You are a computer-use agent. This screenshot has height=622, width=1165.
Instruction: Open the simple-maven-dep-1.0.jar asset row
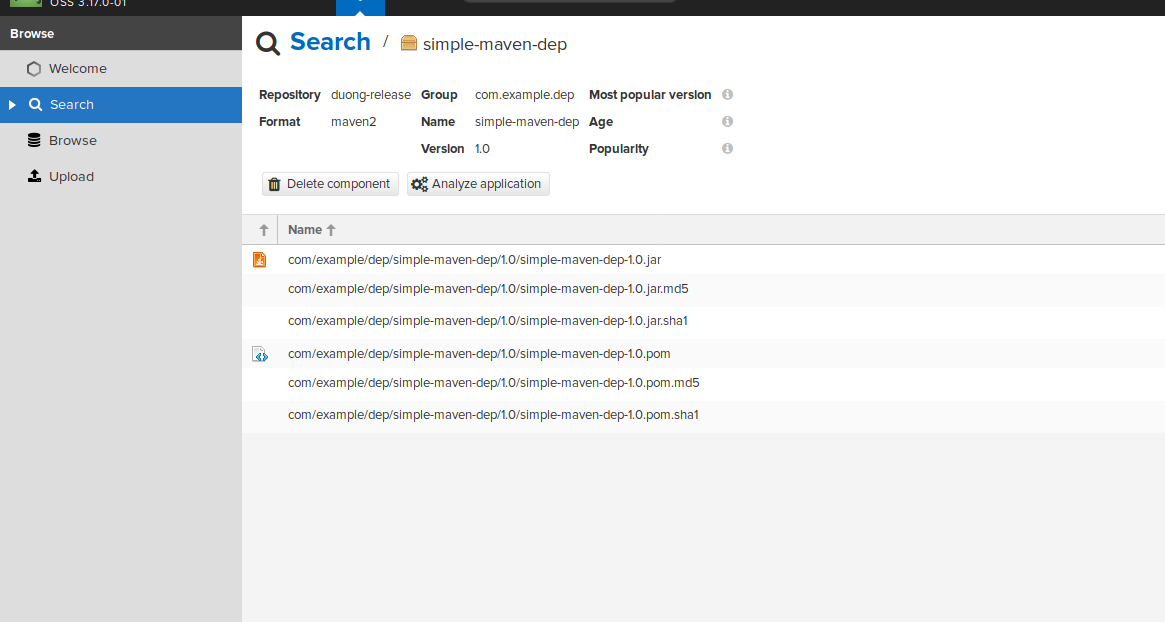pyautogui.click(x=704, y=259)
